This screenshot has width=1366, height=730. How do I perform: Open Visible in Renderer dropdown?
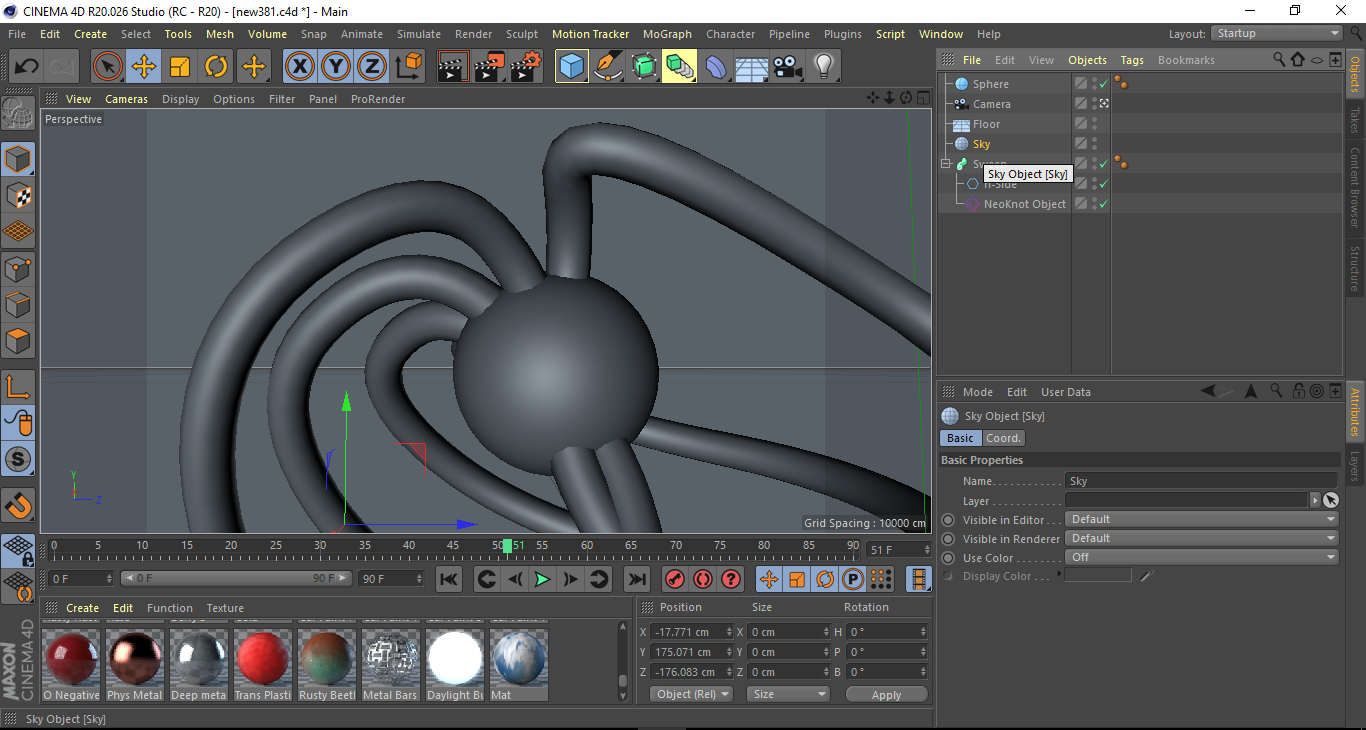coord(1201,538)
